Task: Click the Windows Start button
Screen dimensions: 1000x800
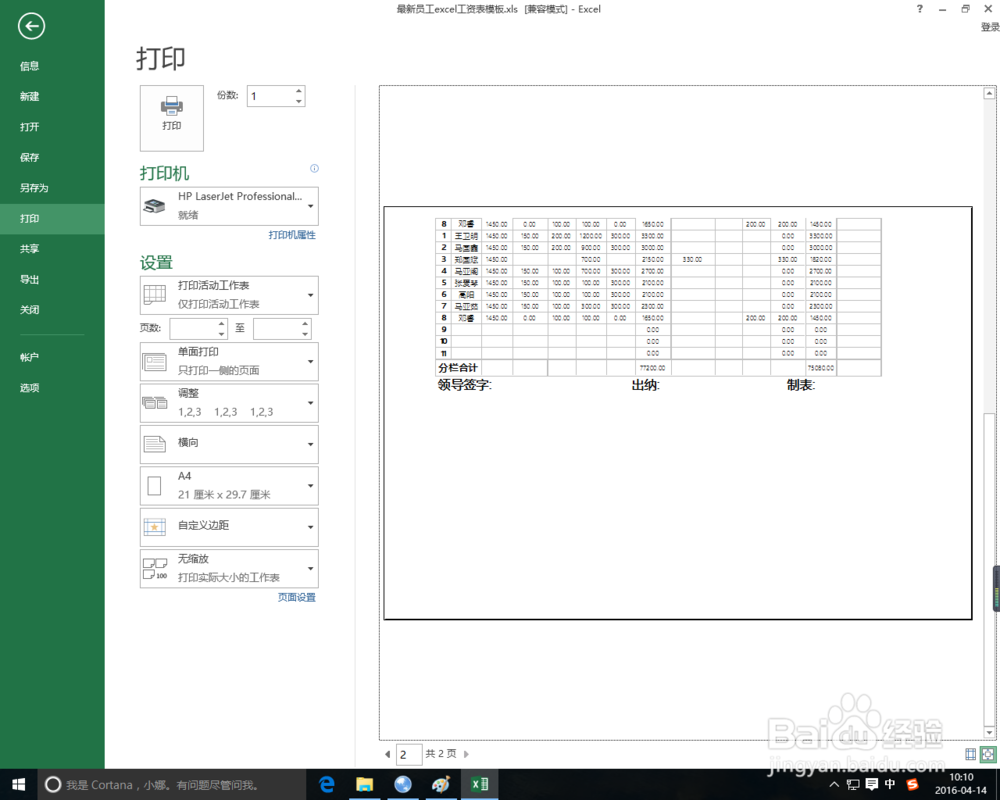Action: 20,785
